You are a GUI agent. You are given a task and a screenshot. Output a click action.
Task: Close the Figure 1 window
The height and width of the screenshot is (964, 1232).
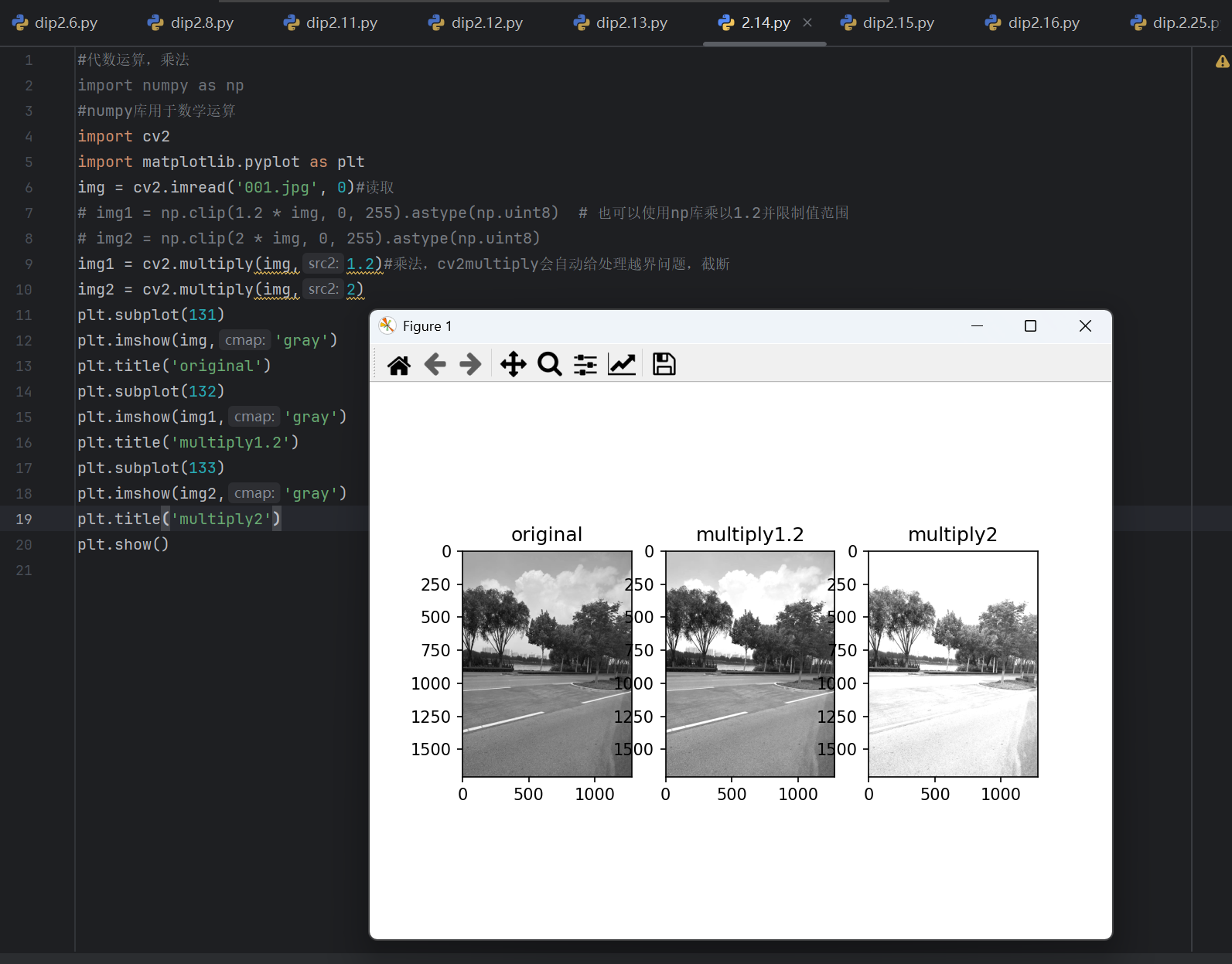pos(1085,326)
